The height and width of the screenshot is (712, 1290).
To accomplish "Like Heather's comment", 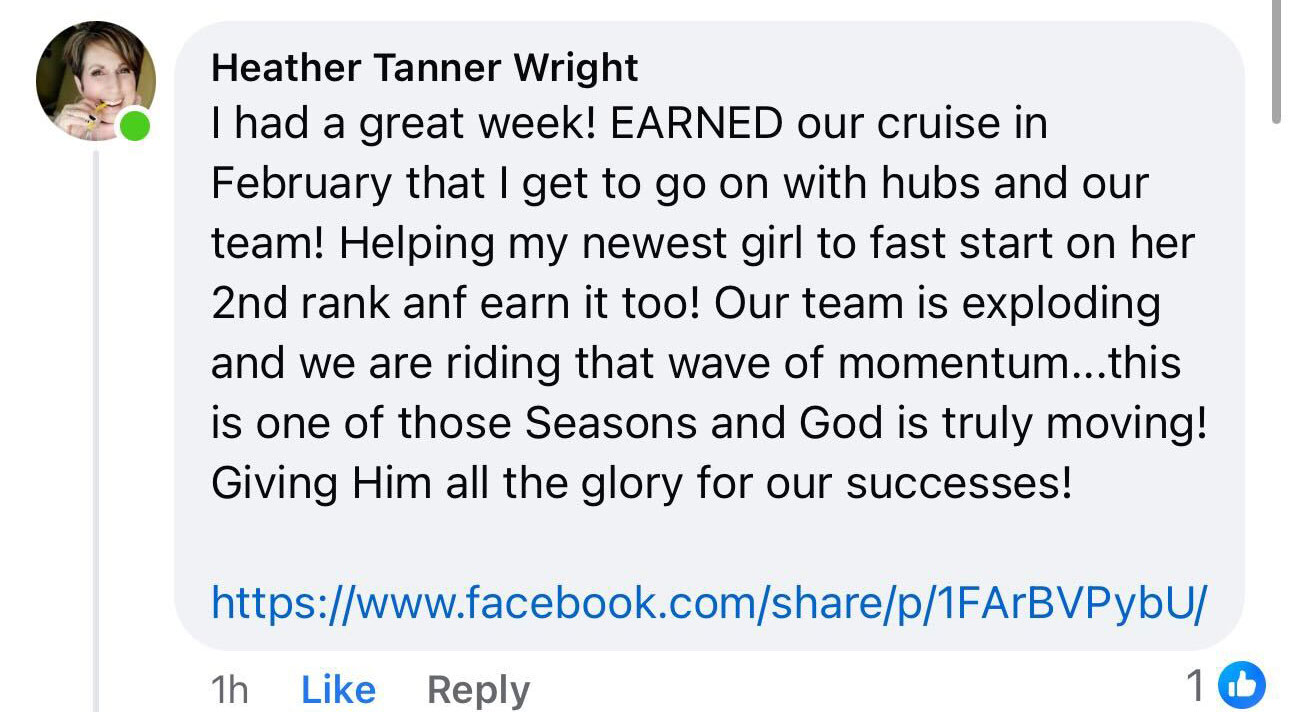I will [x=338, y=689].
